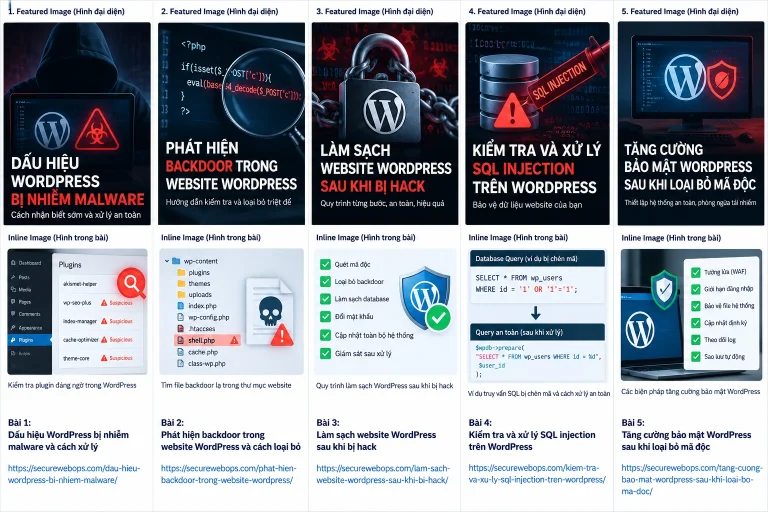Select the themes folder in the tree

[193, 284]
